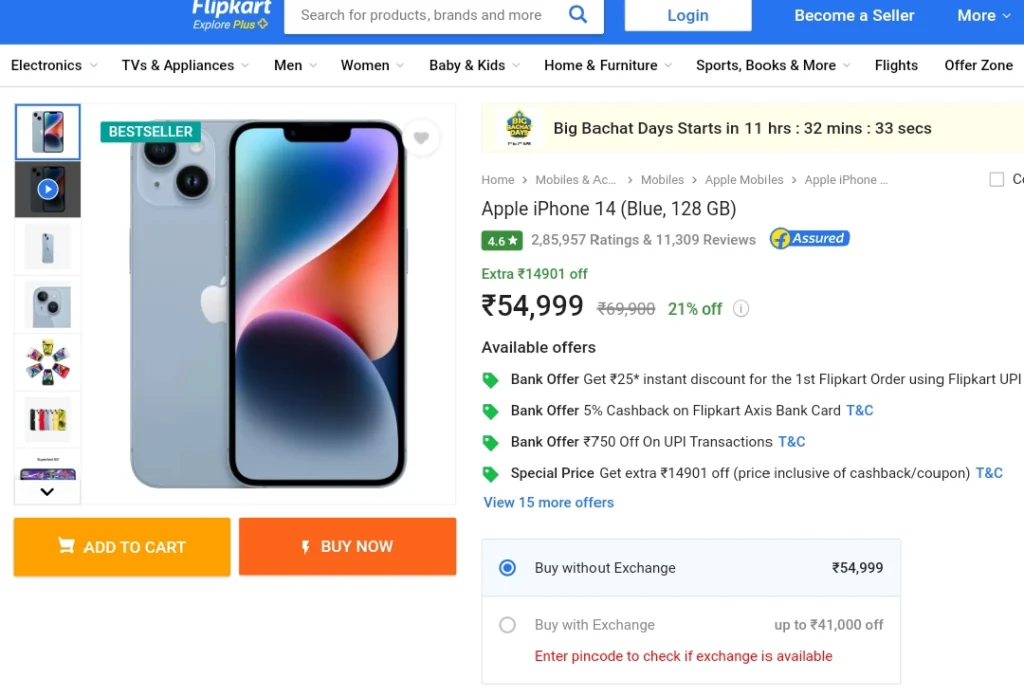Go to Offer Zone
Viewport: 1024px width, 697px height.
coord(978,65)
